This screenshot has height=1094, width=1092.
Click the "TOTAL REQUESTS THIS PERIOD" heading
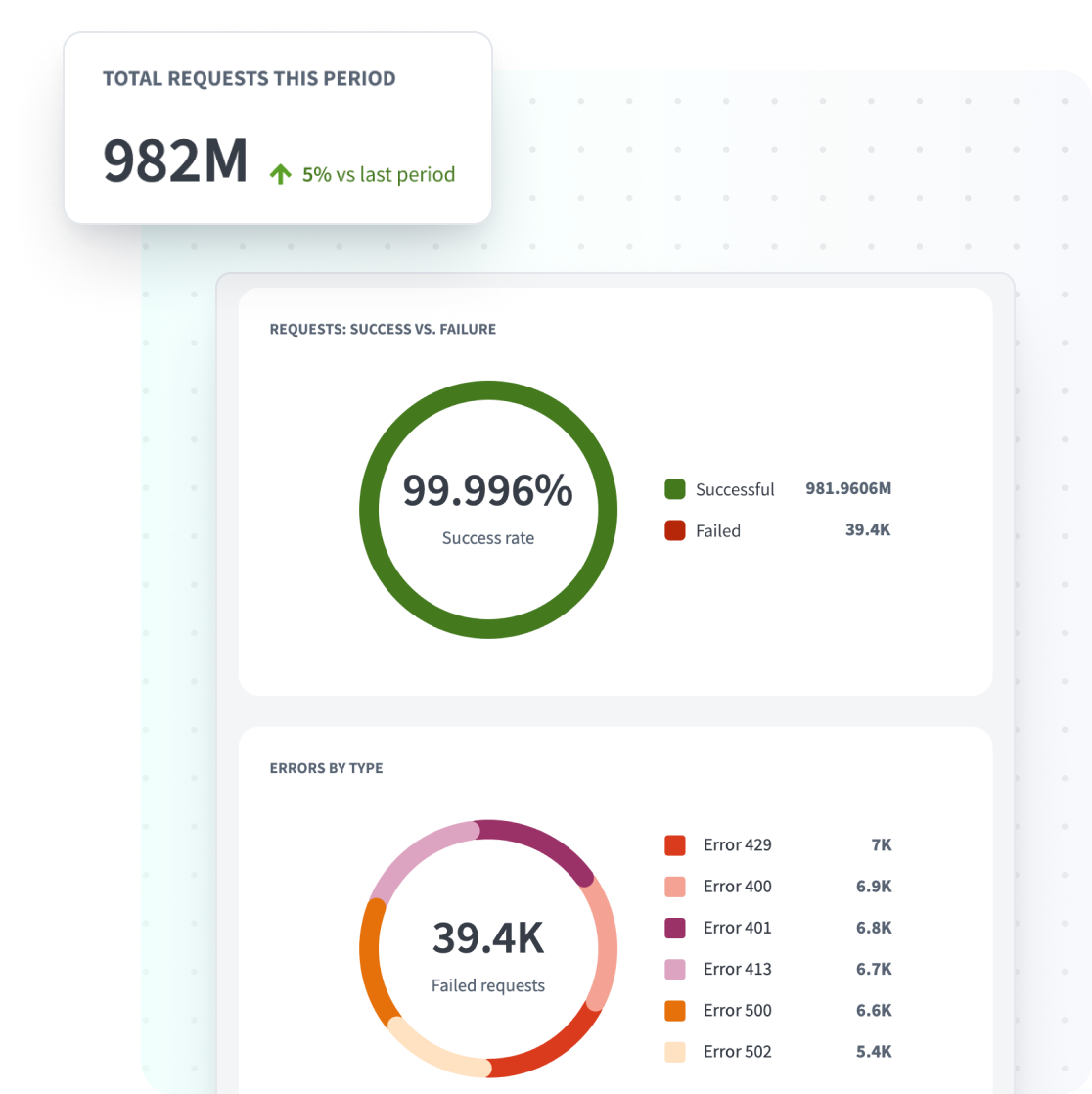[x=250, y=78]
